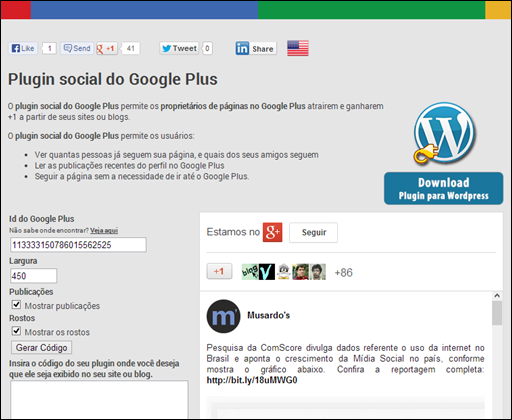The height and width of the screenshot is (420, 512).
Task: Click the widget scrollbar up arrow
Action: pos(497,296)
